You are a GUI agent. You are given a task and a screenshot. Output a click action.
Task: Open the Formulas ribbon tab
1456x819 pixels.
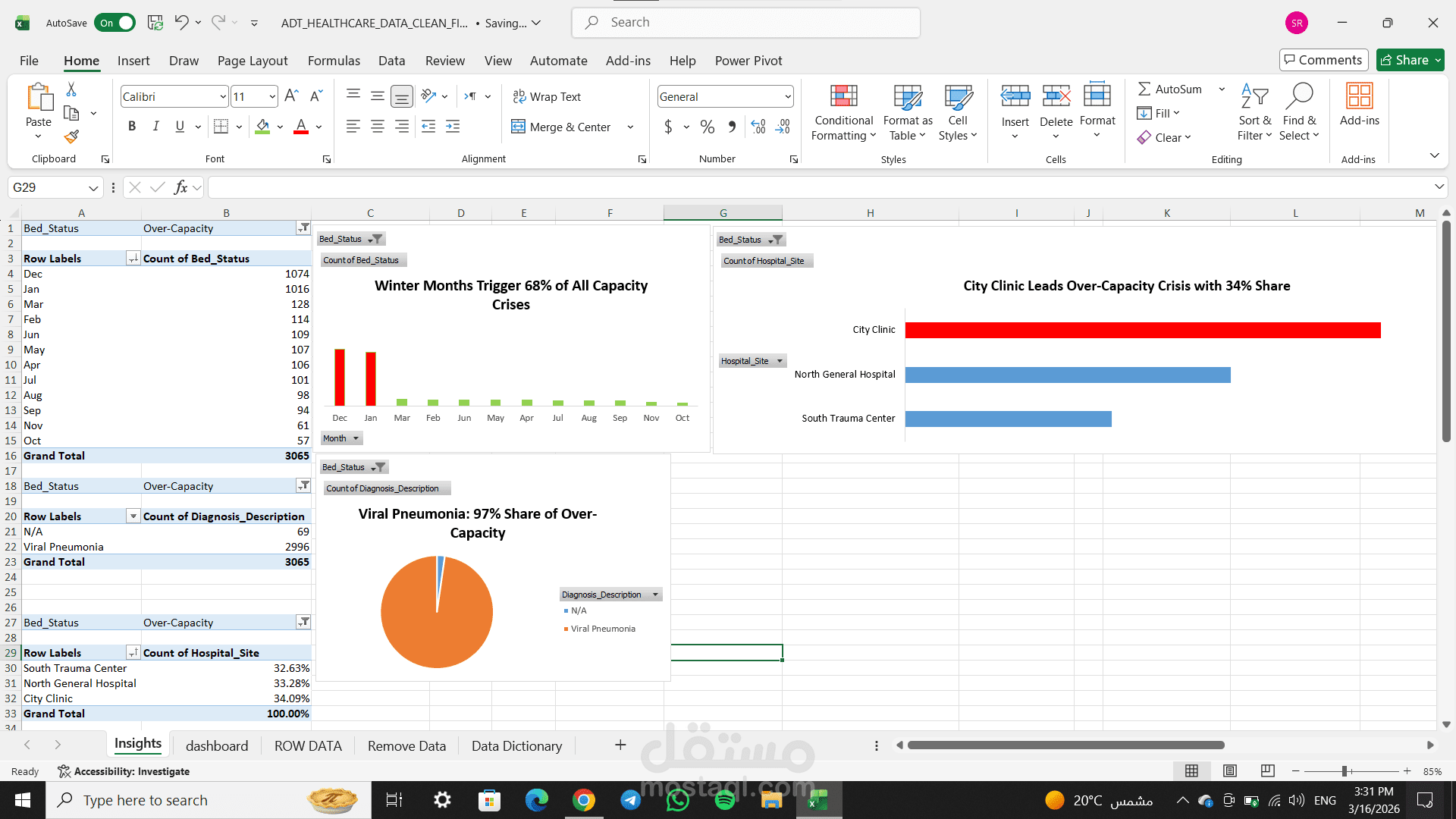(x=334, y=61)
